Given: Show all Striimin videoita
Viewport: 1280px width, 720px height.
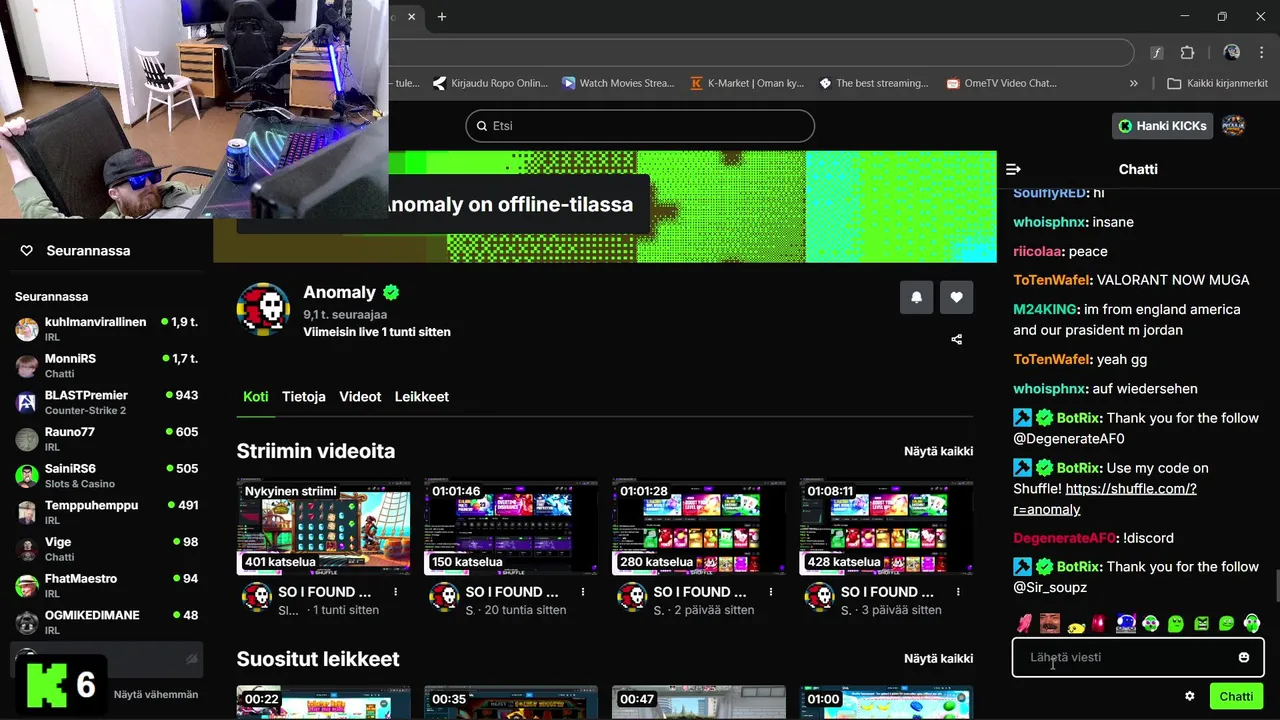Looking at the screenshot, I should pyautogui.click(x=938, y=451).
